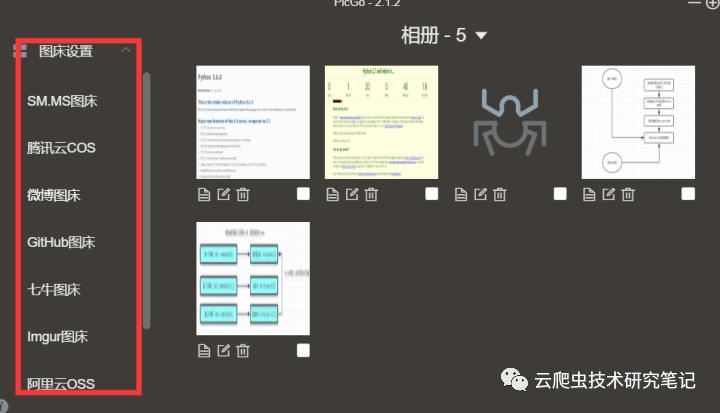This screenshot has width=720, height=413.
Task: Copy link of the white flowchart image
Action: pyautogui.click(x=589, y=194)
